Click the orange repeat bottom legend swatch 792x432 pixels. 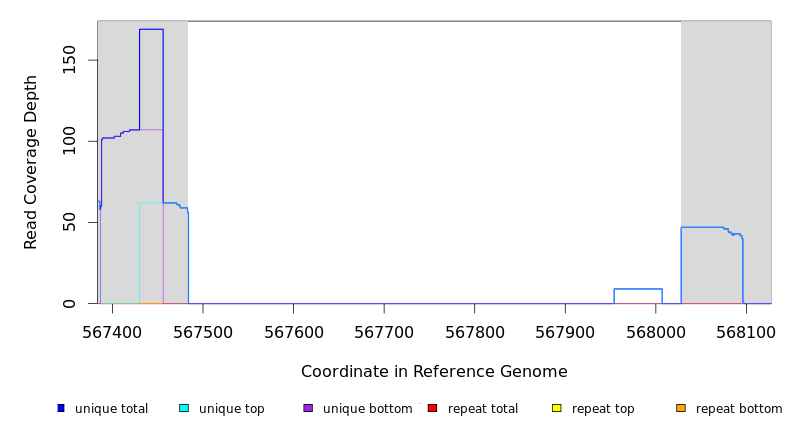pos(681,408)
